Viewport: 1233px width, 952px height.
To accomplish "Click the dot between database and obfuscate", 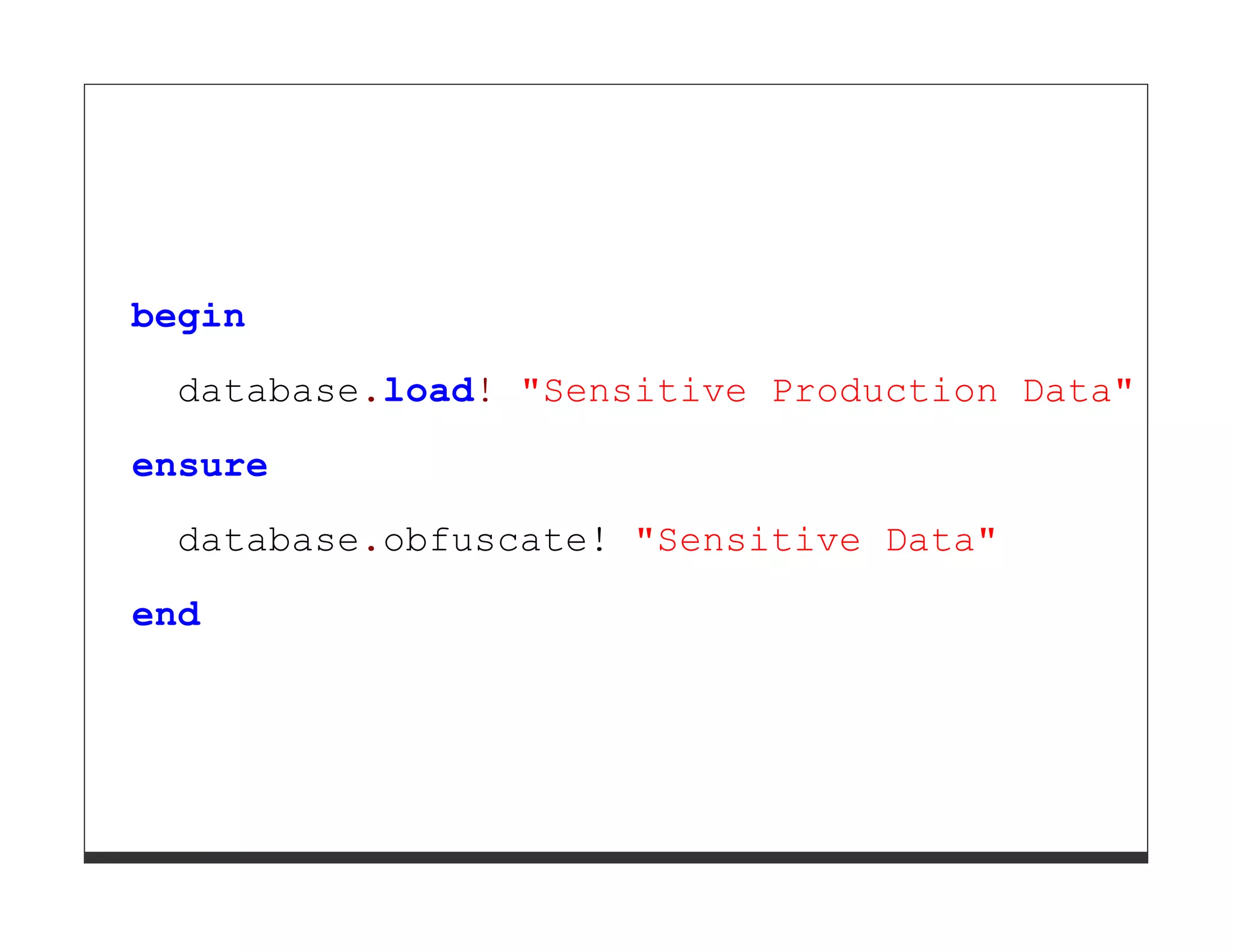I will 371,549.
